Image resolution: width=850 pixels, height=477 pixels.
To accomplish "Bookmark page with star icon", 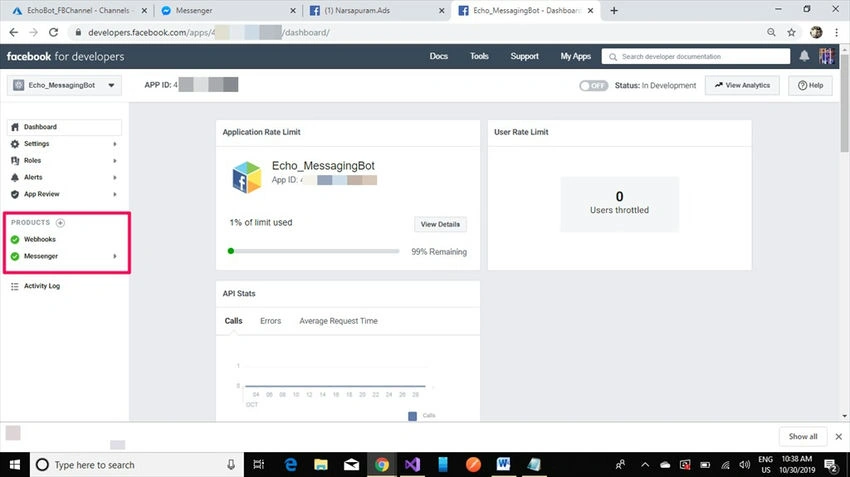I will (x=791, y=33).
